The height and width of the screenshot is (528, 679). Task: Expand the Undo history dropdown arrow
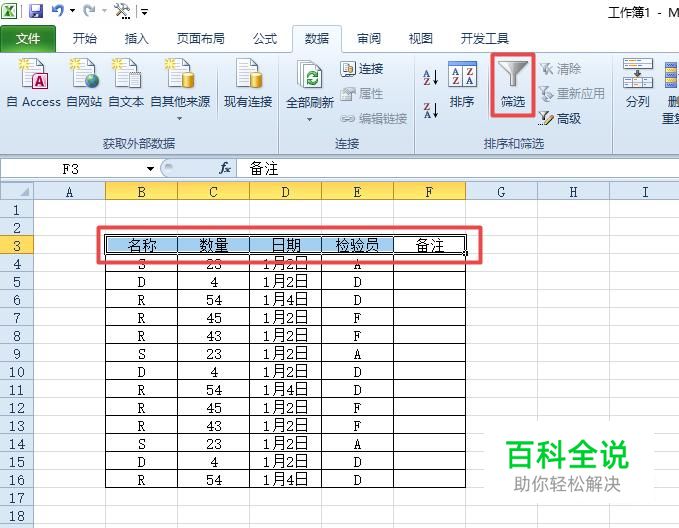pyautogui.click(x=72, y=10)
